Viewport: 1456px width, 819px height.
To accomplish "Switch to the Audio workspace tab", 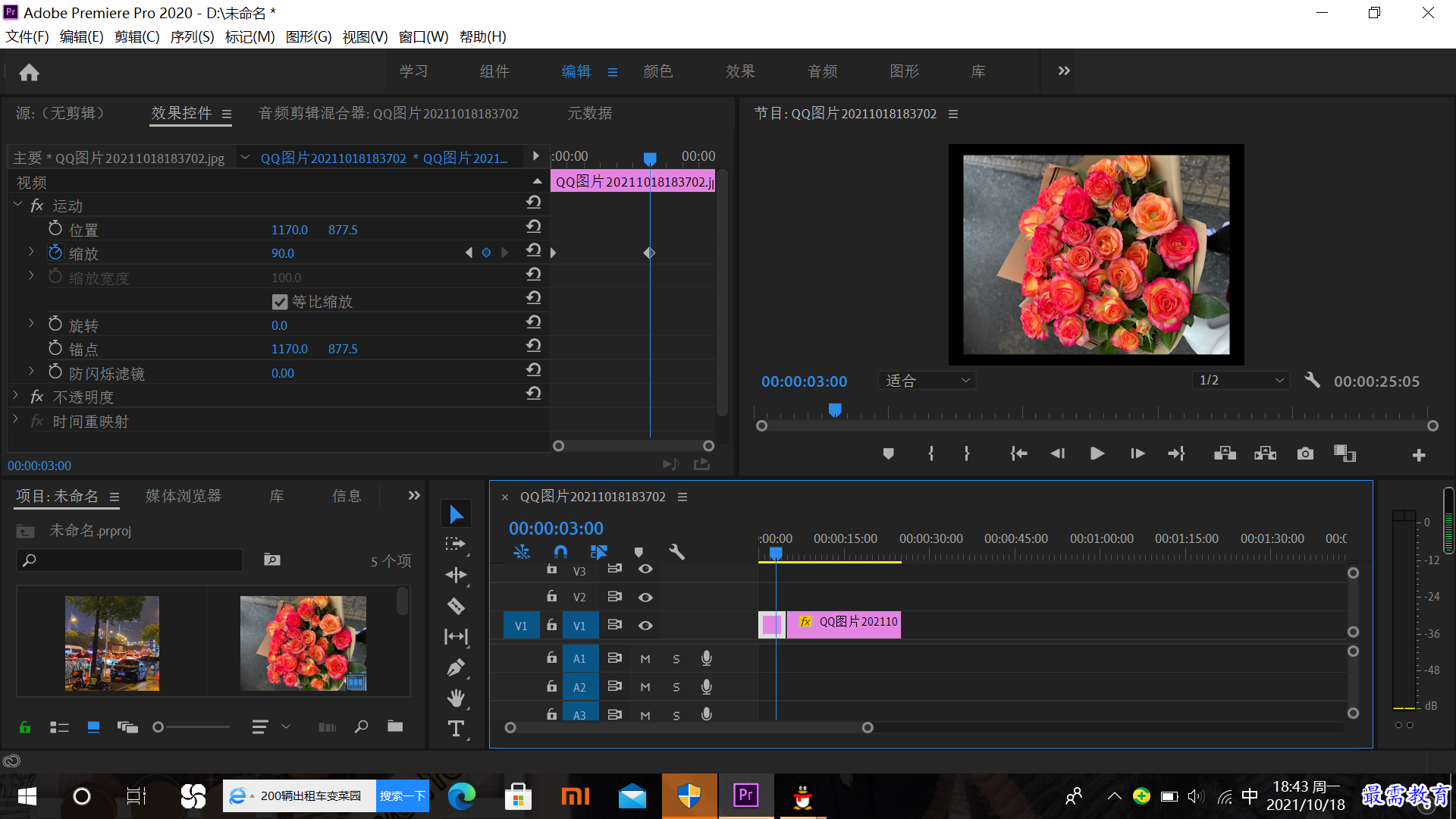I will pyautogui.click(x=822, y=71).
